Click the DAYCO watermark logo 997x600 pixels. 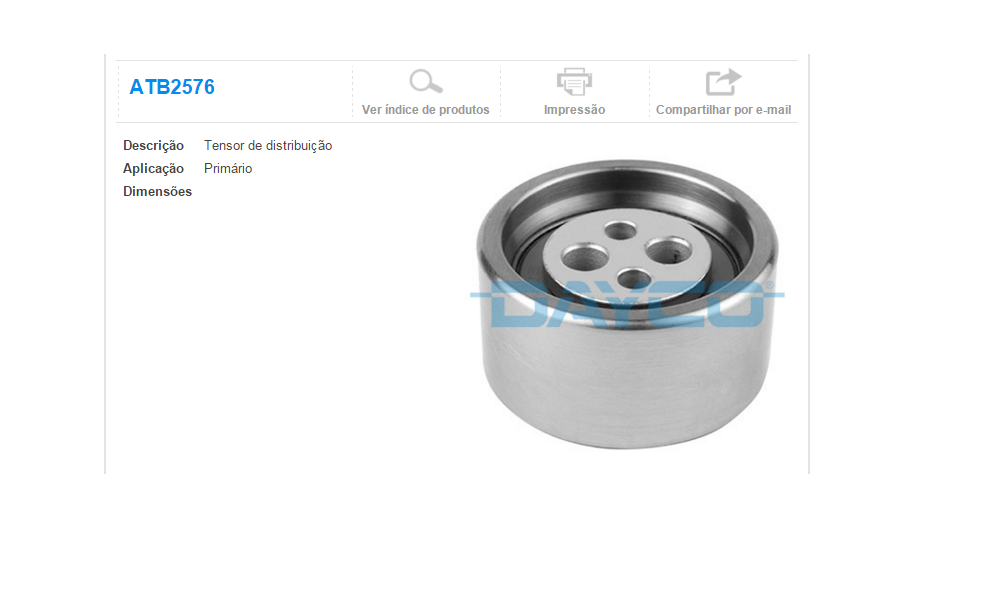tap(626, 304)
